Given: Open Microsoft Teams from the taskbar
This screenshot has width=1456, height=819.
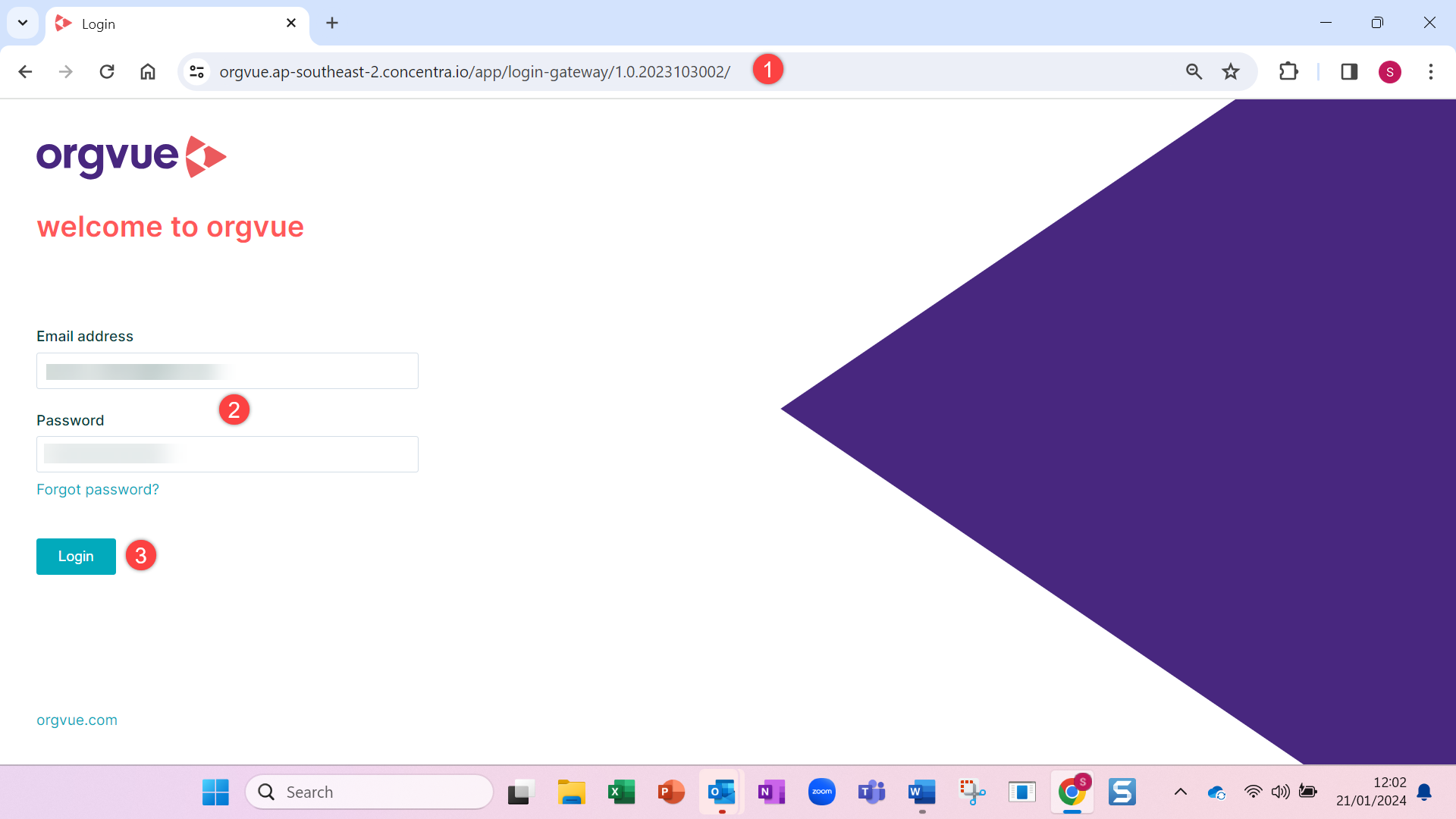Looking at the screenshot, I should pyautogui.click(x=871, y=792).
